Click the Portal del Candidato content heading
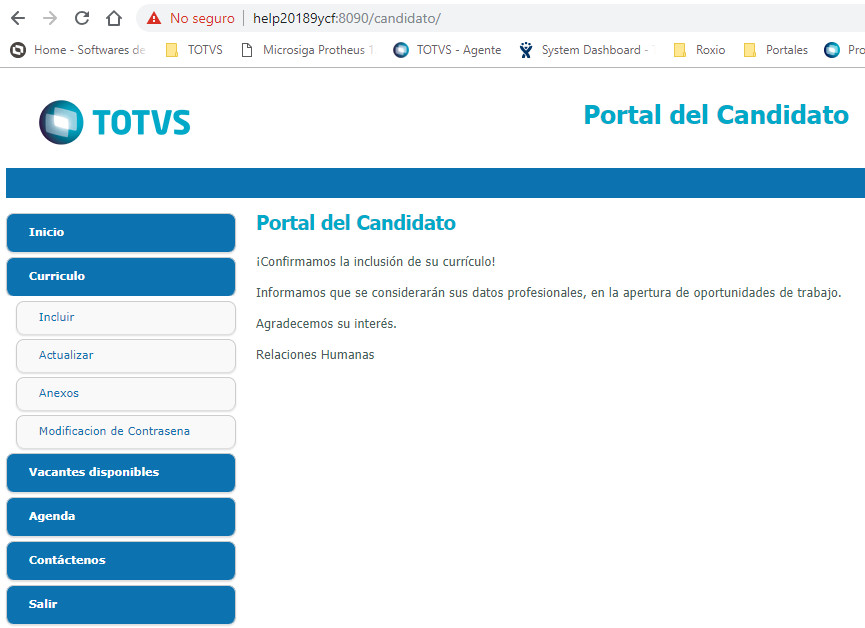 pos(356,223)
